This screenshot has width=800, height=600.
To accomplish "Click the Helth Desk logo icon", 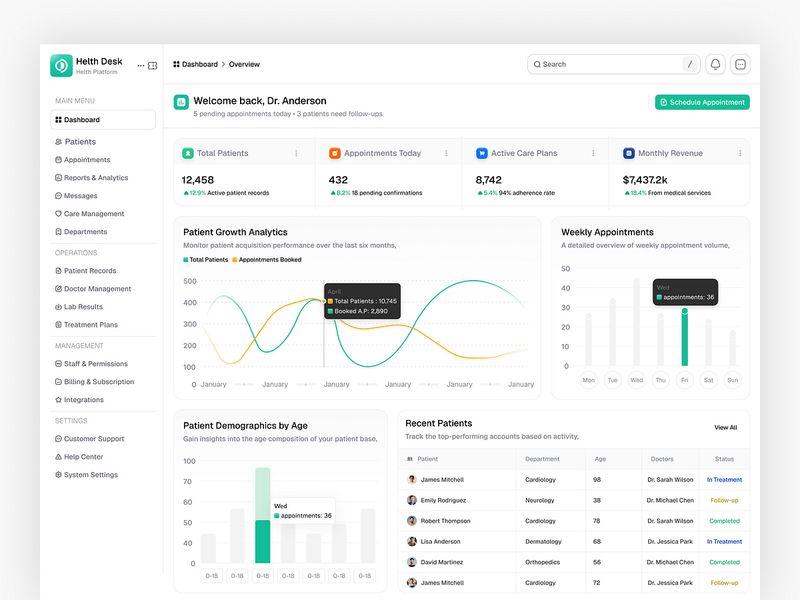I will [61, 65].
